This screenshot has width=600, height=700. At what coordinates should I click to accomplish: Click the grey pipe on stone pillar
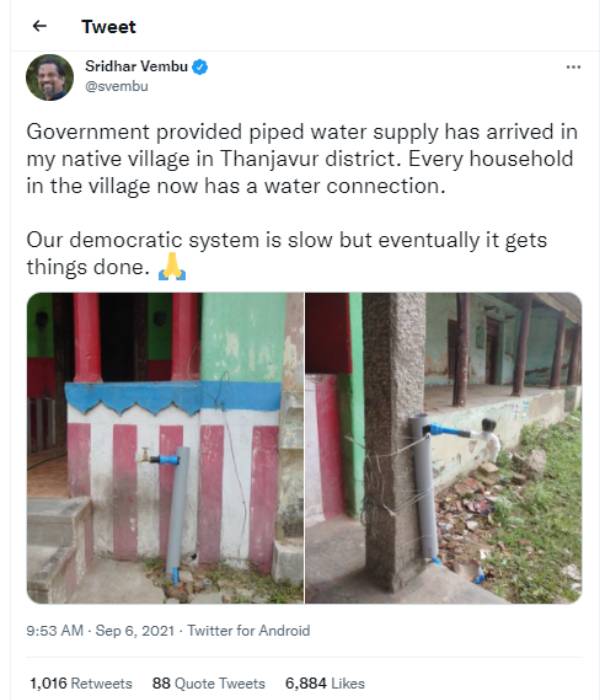(423, 488)
